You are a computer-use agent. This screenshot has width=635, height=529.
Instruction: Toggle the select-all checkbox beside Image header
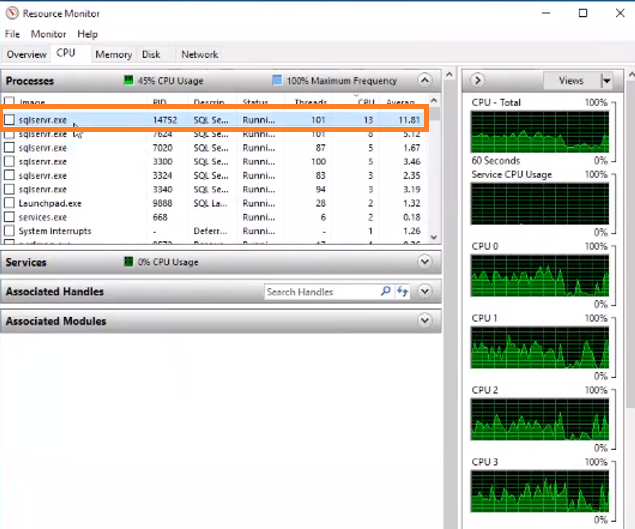coord(9,102)
